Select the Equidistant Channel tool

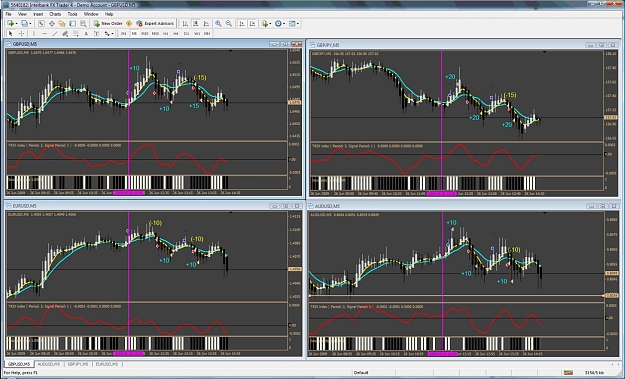(65, 33)
